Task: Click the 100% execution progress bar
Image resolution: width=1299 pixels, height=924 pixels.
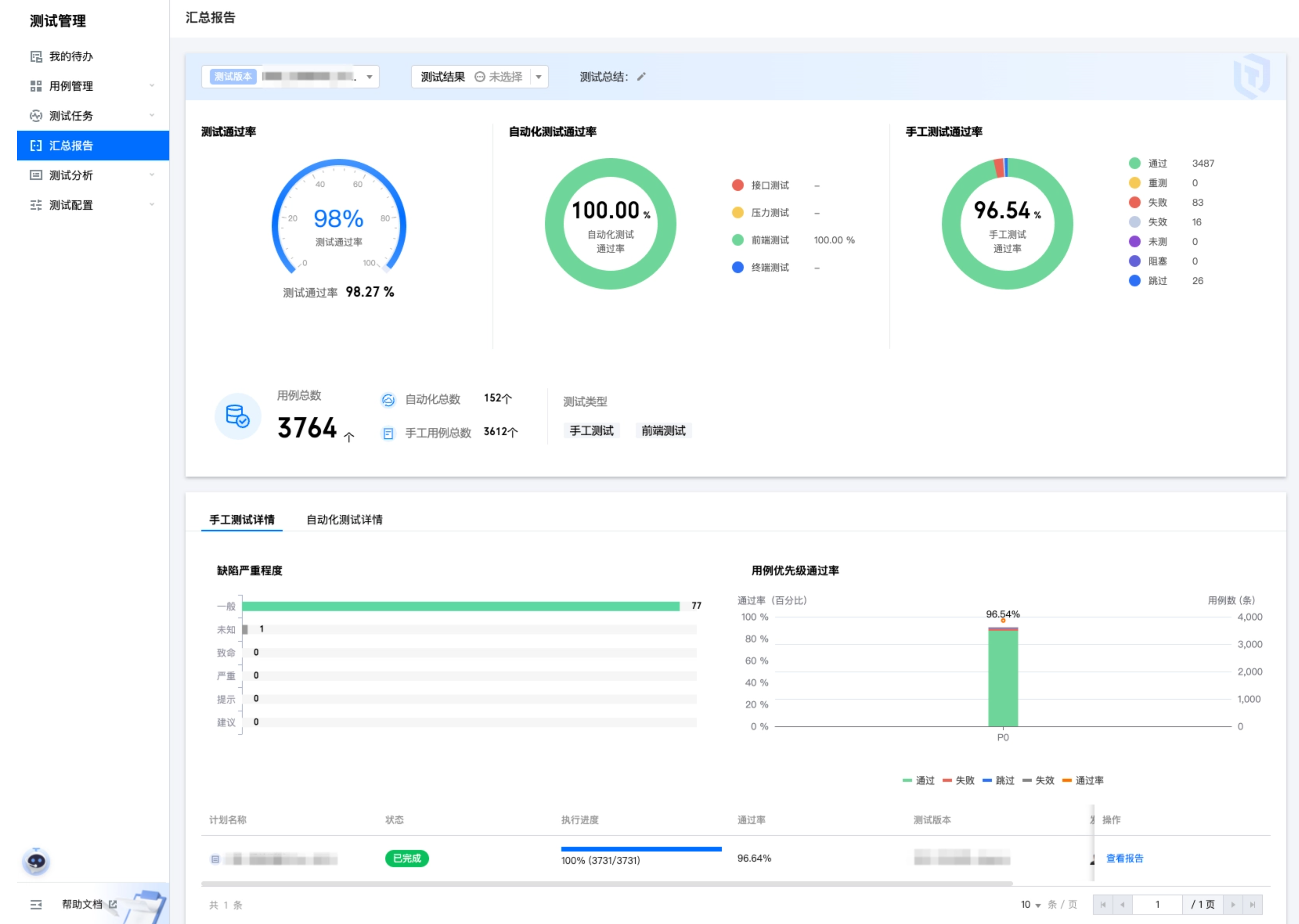Action: pyautogui.click(x=641, y=849)
